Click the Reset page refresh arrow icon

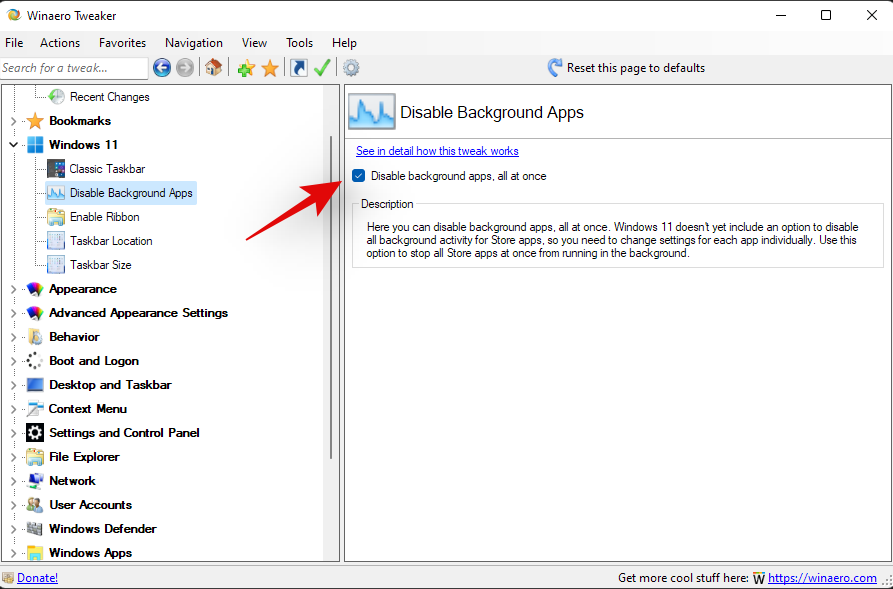click(x=555, y=68)
